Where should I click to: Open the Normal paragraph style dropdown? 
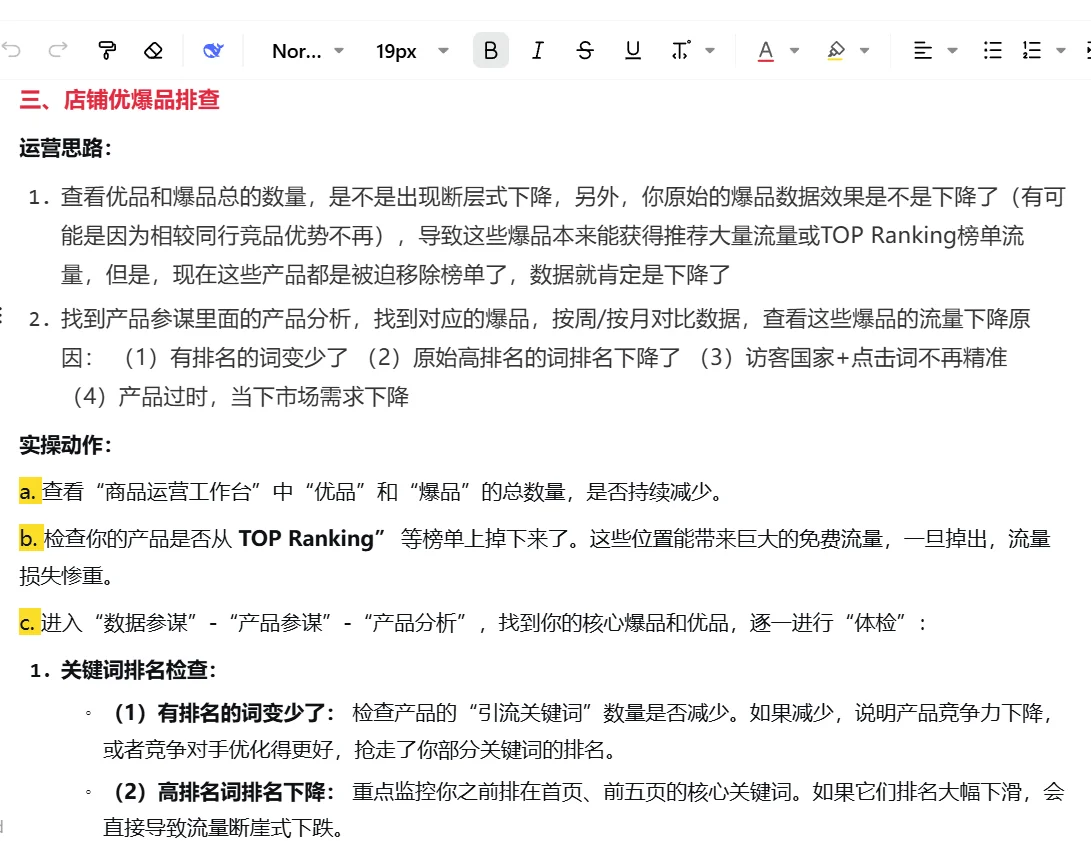(308, 51)
